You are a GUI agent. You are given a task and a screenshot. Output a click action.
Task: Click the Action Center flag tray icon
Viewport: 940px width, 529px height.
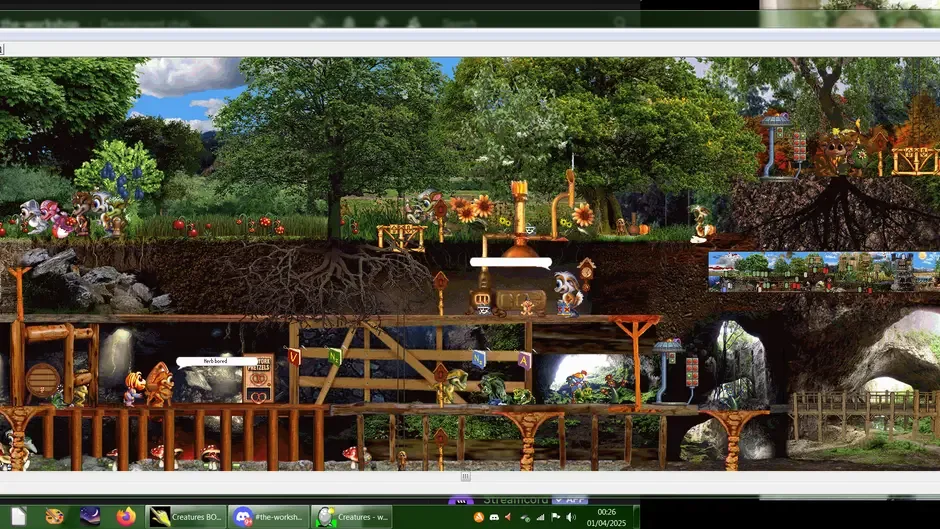point(556,517)
